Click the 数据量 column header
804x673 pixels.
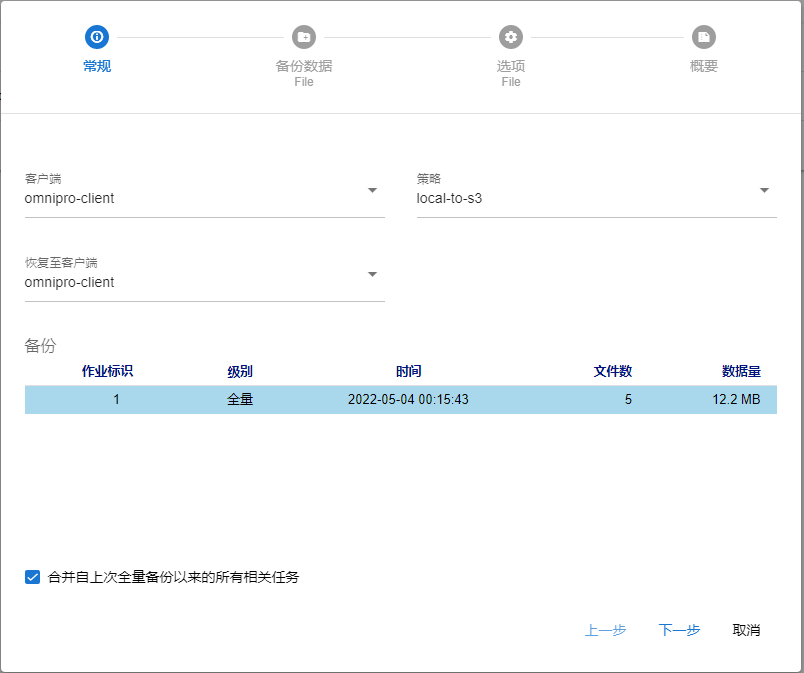pos(741,371)
